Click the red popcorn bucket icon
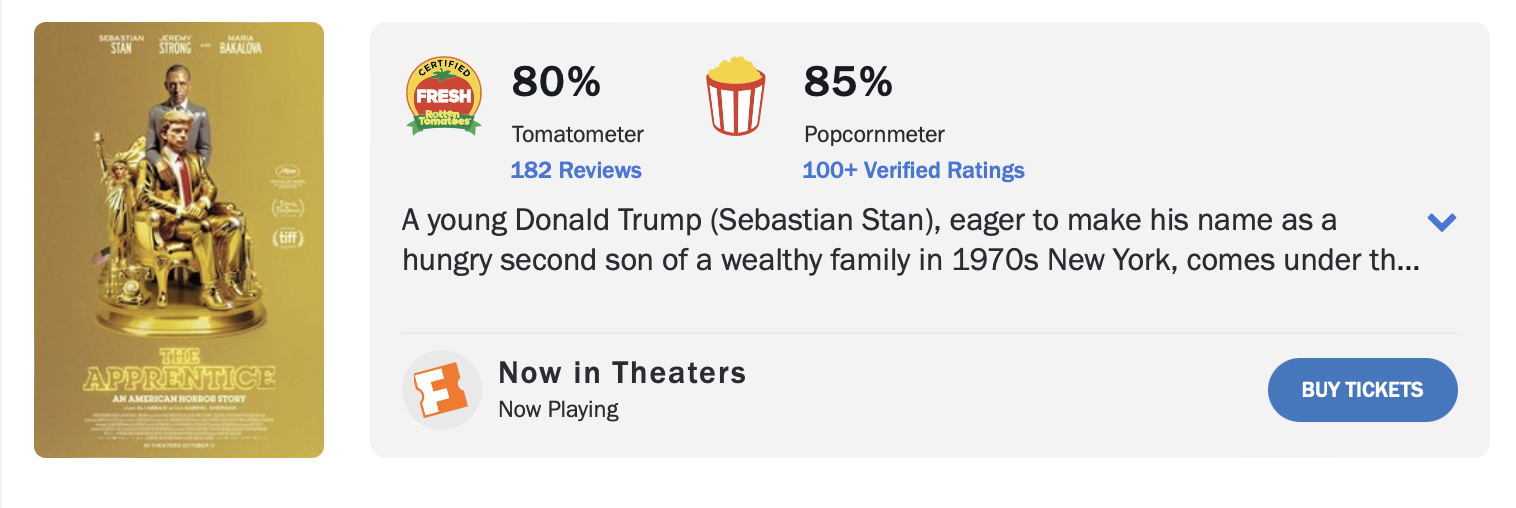1516x508 pixels. tap(736, 96)
